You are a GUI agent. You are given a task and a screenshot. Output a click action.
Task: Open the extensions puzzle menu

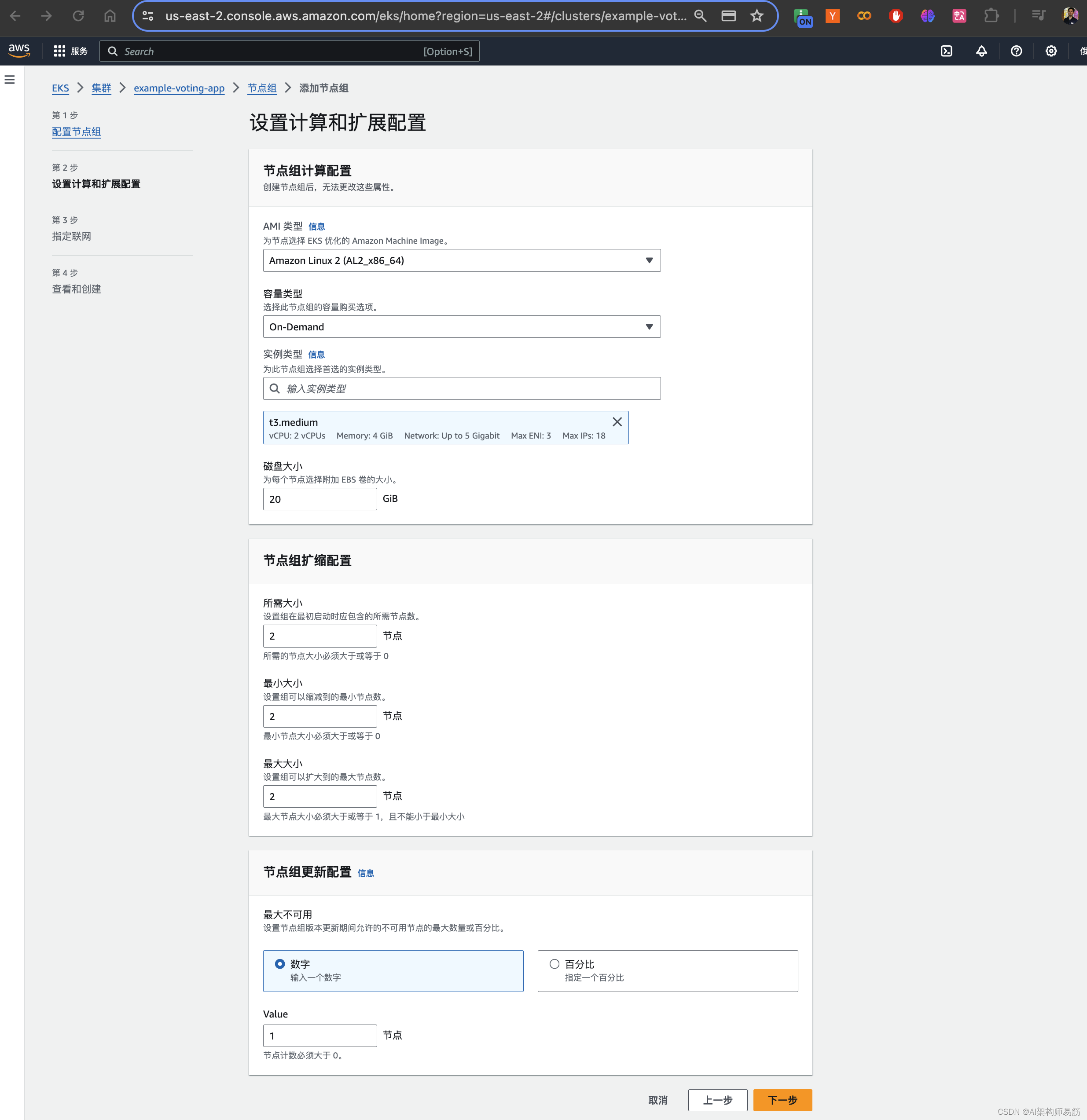tap(992, 16)
